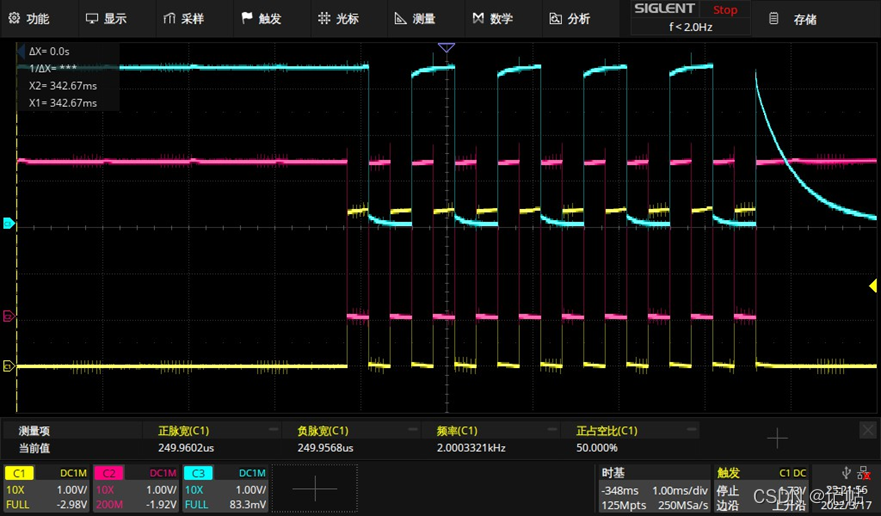This screenshot has width=881, height=516.
Task: Click the pink C2 ground level marker
Action: tap(8, 316)
